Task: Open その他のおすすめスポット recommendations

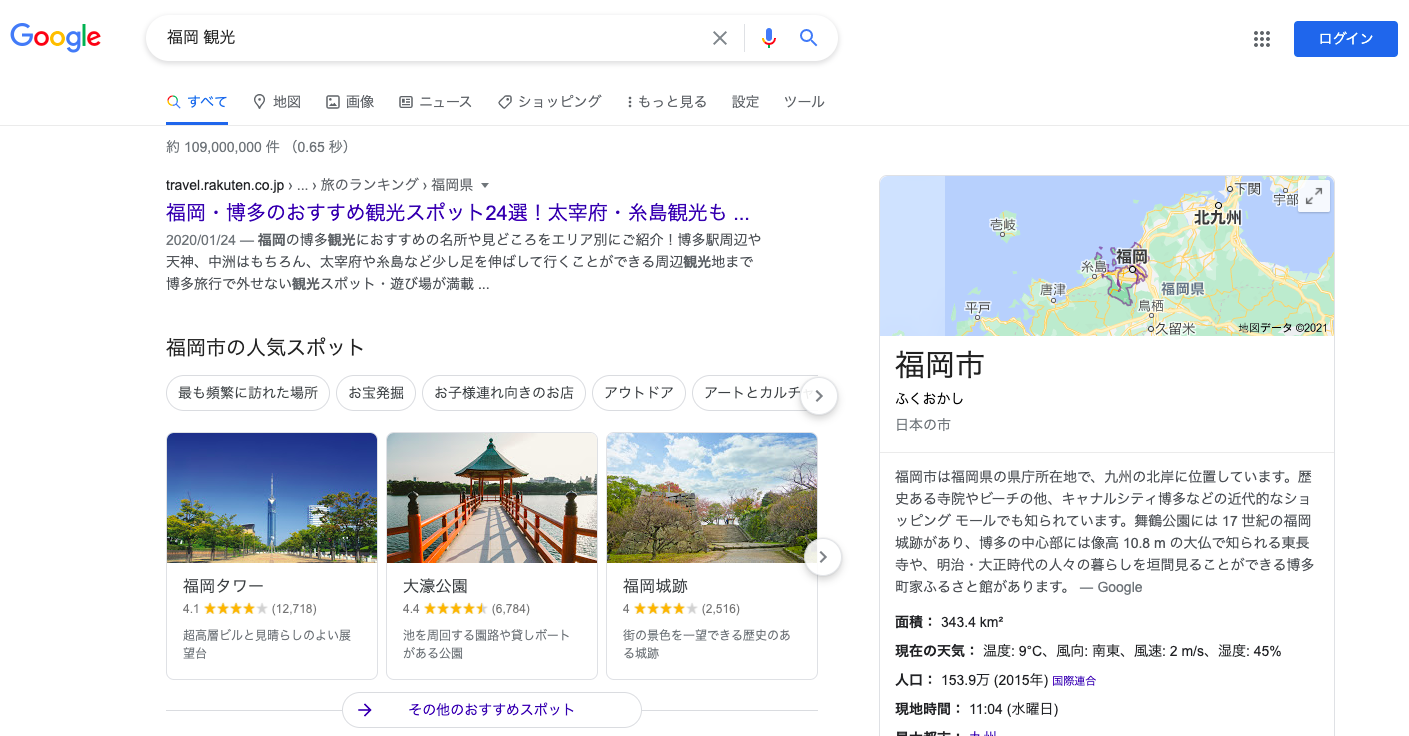Action: pos(491,709)
